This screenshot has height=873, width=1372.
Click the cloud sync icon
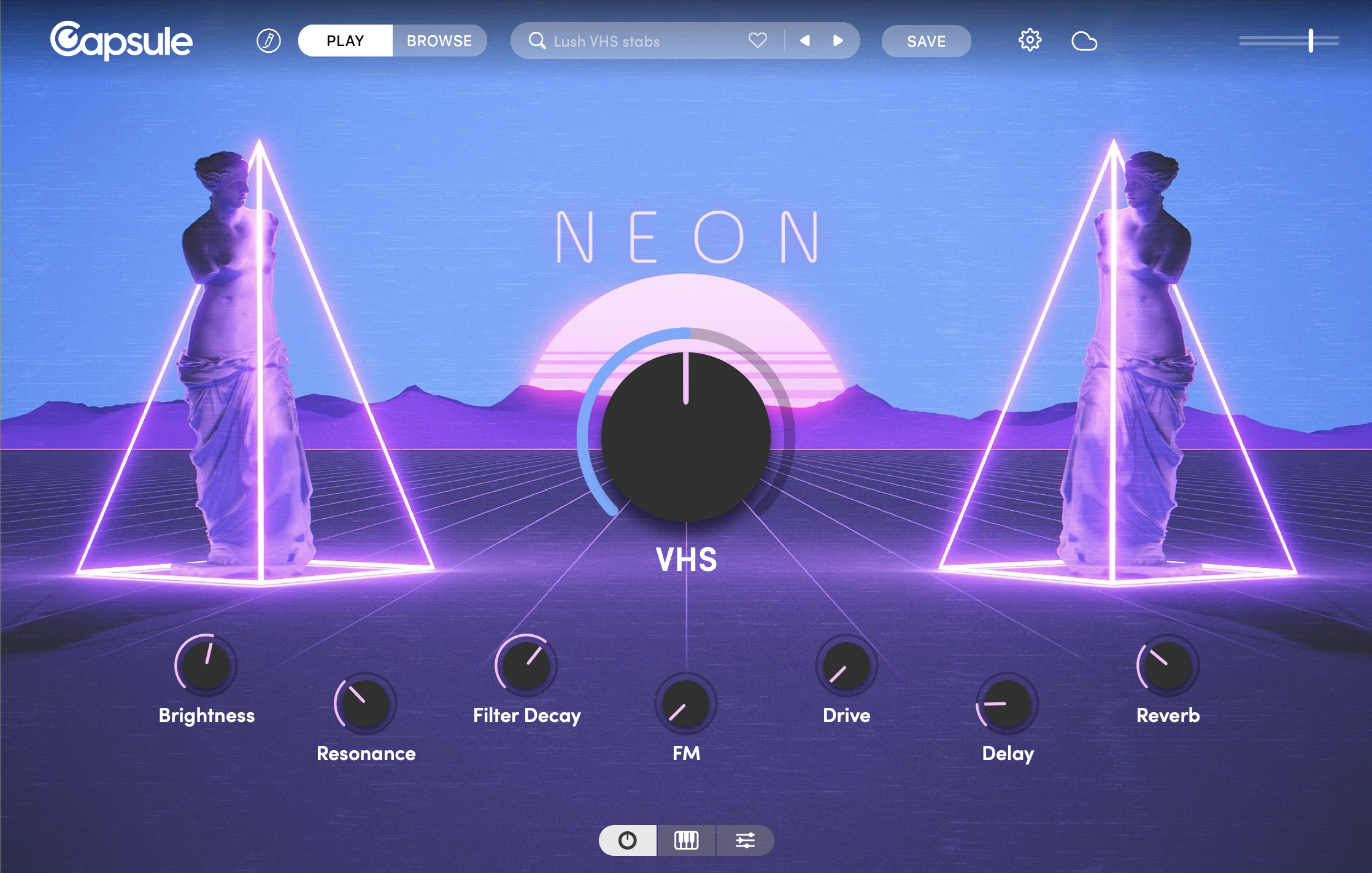pyautogui.click(x=1085, y=41)
